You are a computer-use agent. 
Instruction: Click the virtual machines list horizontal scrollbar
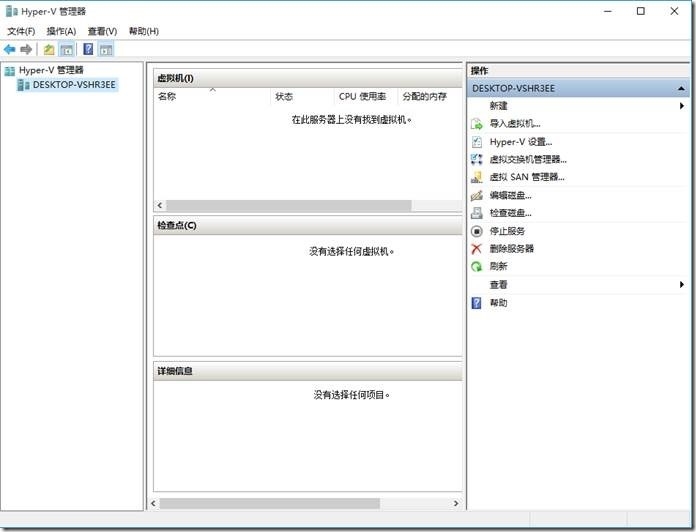click(x=289, y=205)
